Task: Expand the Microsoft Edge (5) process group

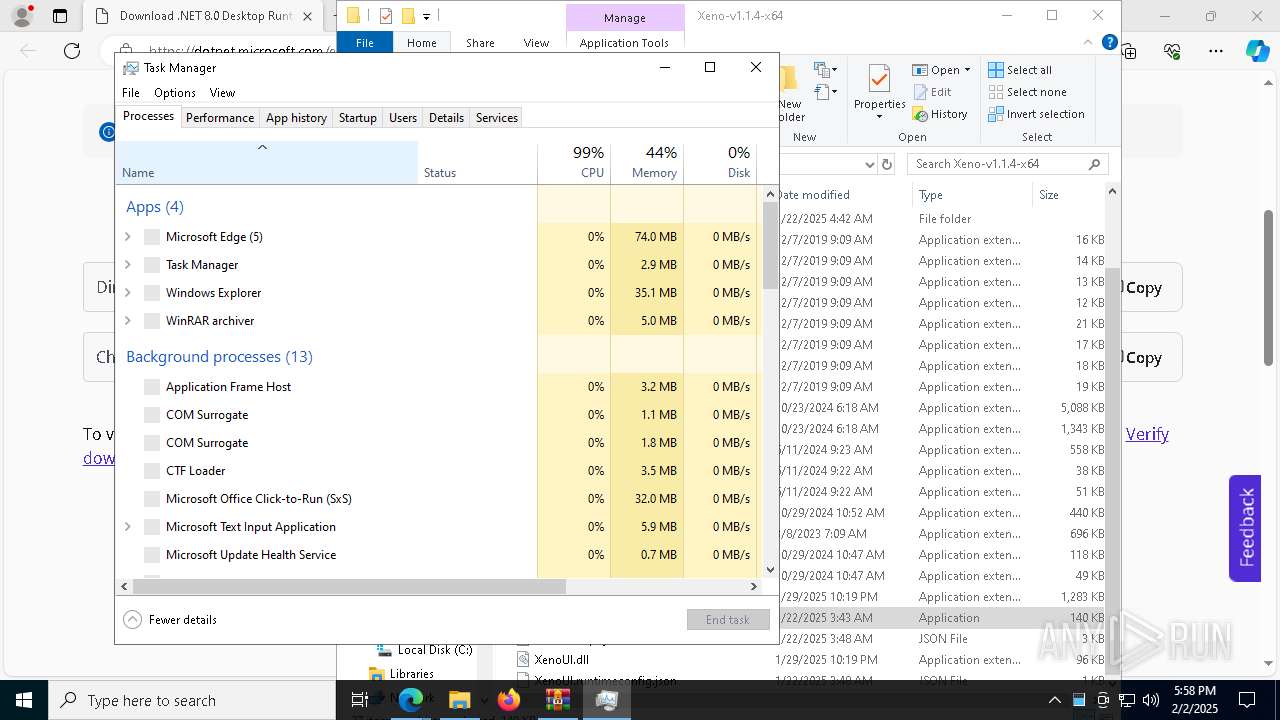Action: (x=127, y=237)
